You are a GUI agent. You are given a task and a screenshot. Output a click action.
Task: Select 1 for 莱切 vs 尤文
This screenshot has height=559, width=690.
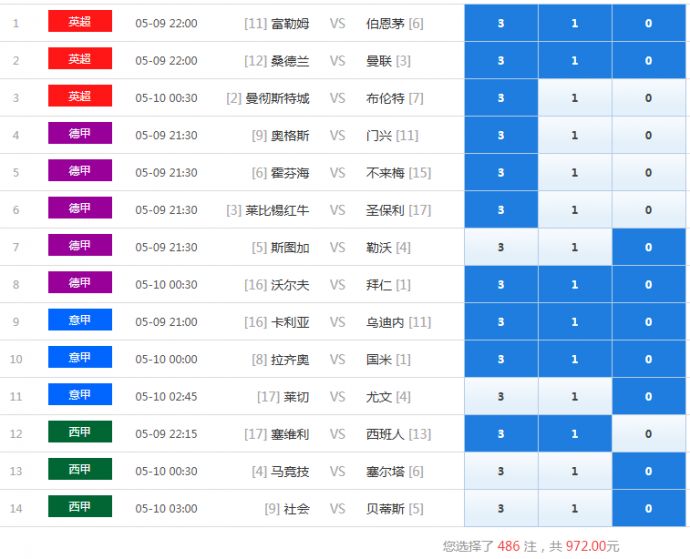tap(575, 396)
